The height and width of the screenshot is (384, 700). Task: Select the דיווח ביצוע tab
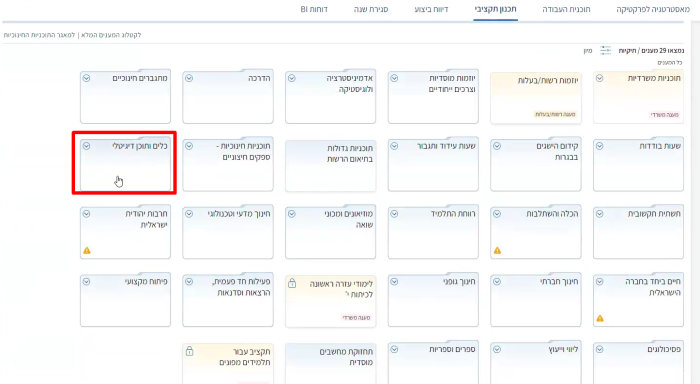(431, 9)
